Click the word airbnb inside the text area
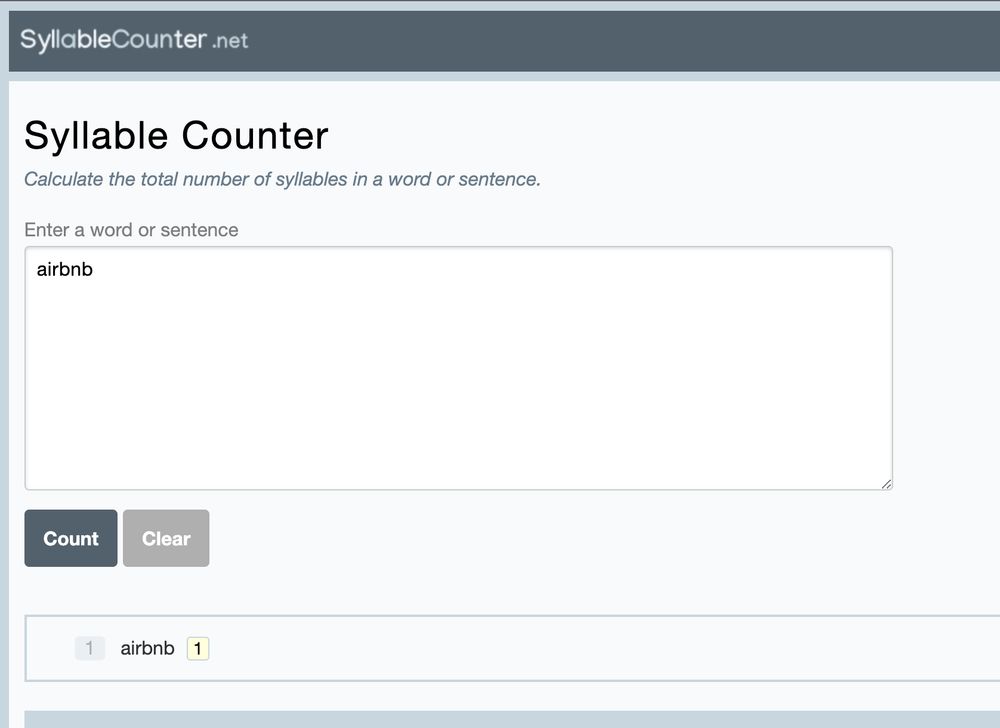 [64, 269]
